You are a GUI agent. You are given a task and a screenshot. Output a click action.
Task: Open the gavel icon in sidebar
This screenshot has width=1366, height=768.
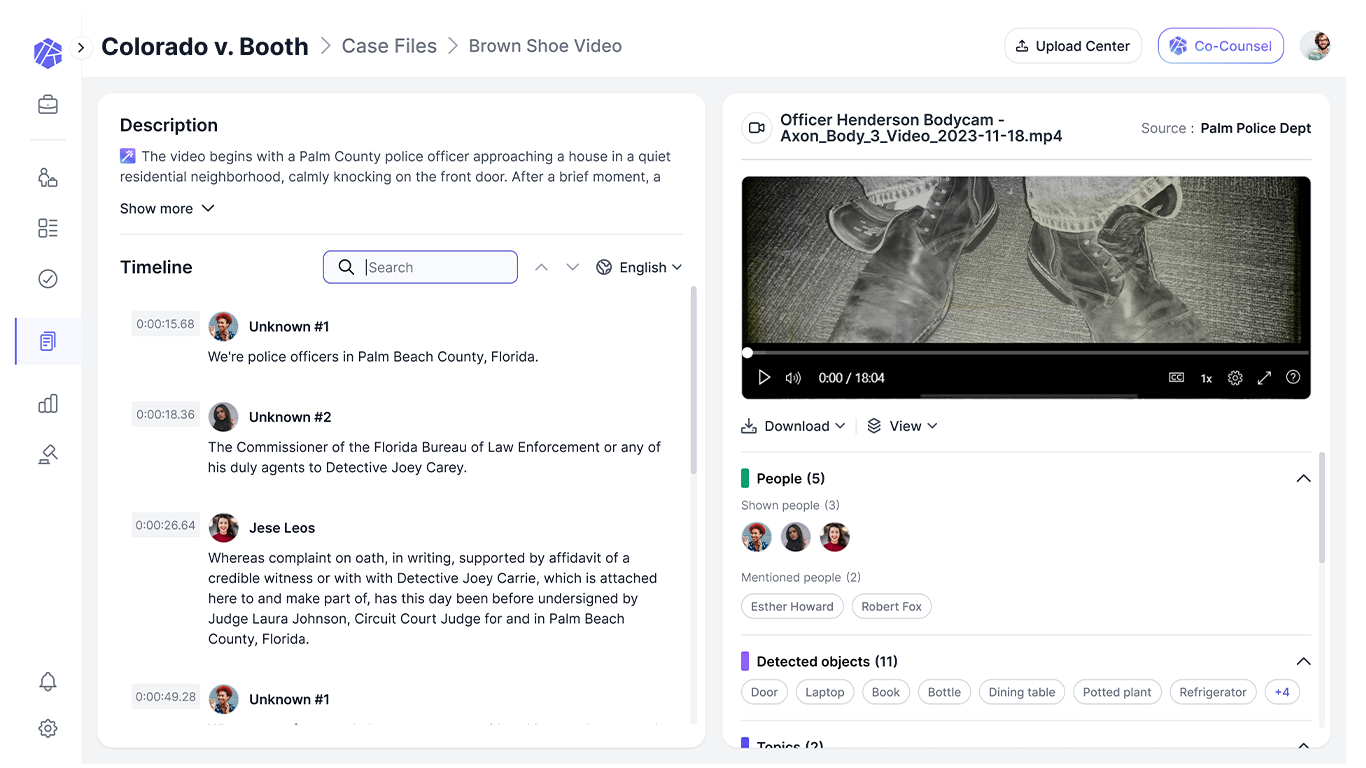[x=48, y=455]
